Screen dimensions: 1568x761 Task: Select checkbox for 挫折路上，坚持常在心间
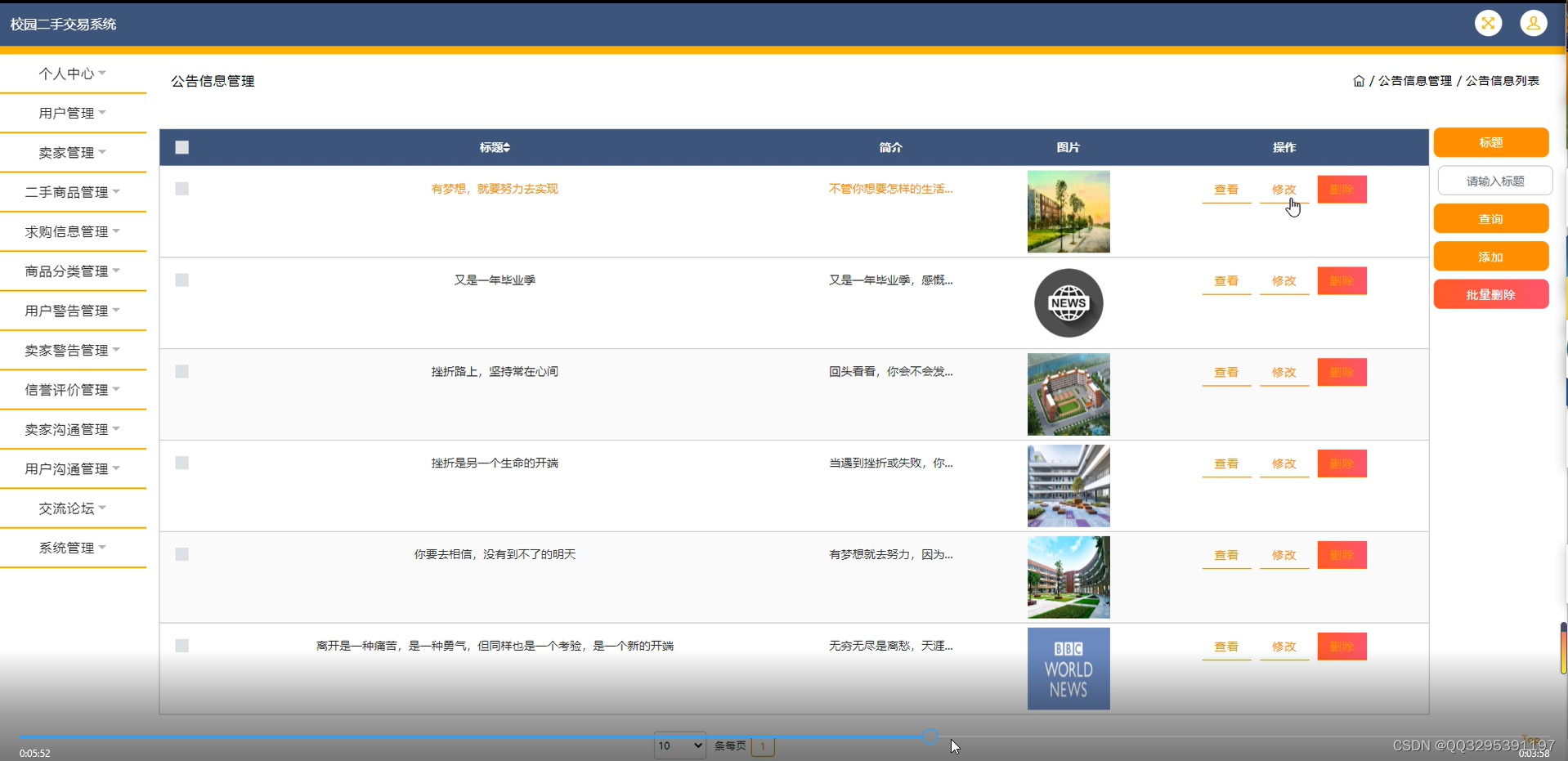click(182, 372)
